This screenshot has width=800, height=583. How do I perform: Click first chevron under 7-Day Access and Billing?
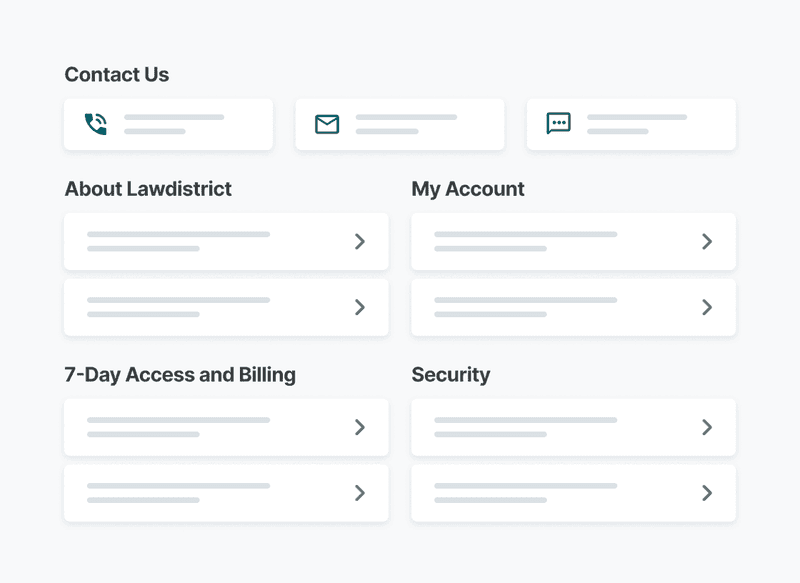tap(360, 427)
